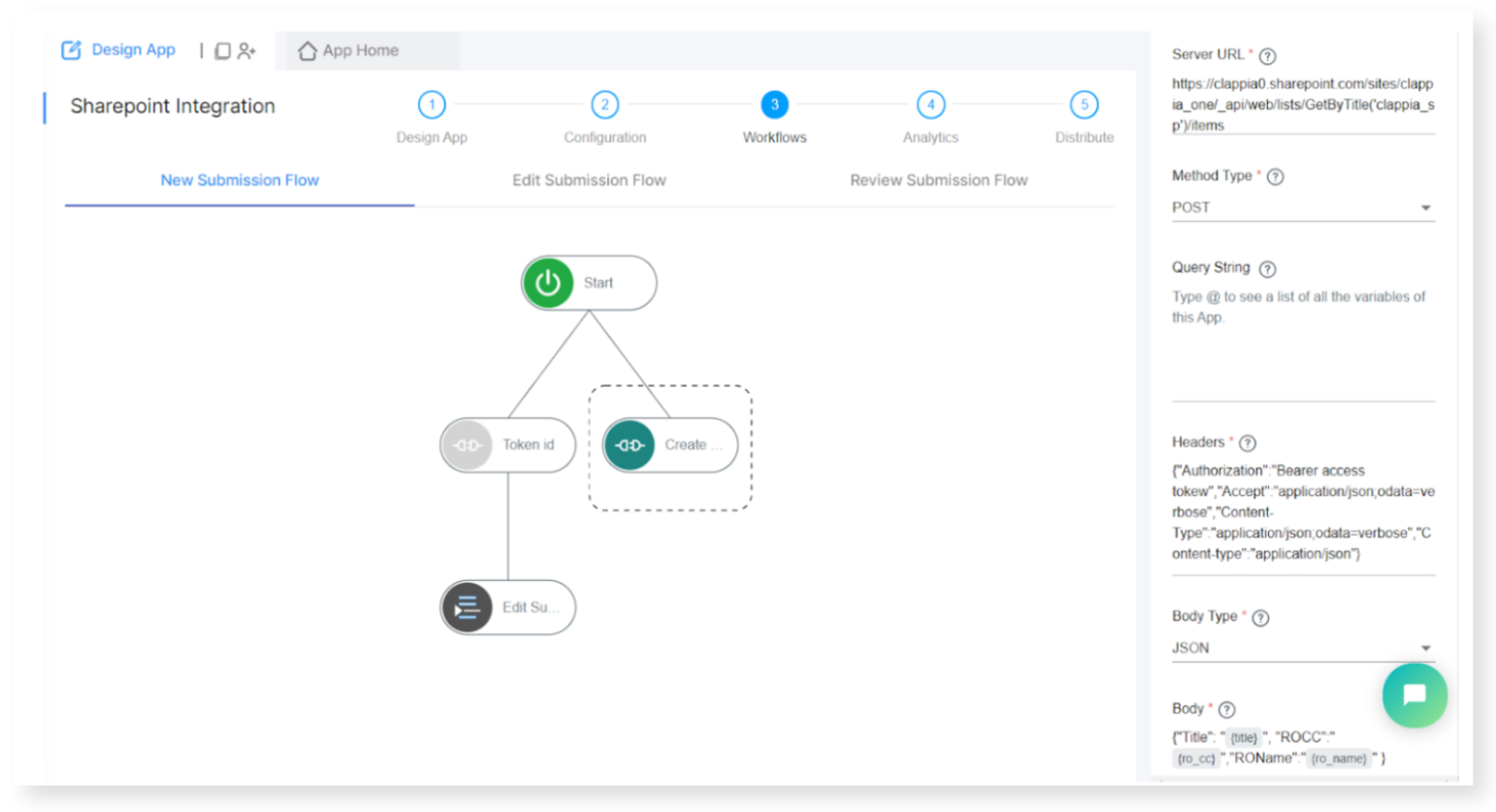
Task: Click the duplicate pages icon beside Design App
Action: [x=224, y=49]
